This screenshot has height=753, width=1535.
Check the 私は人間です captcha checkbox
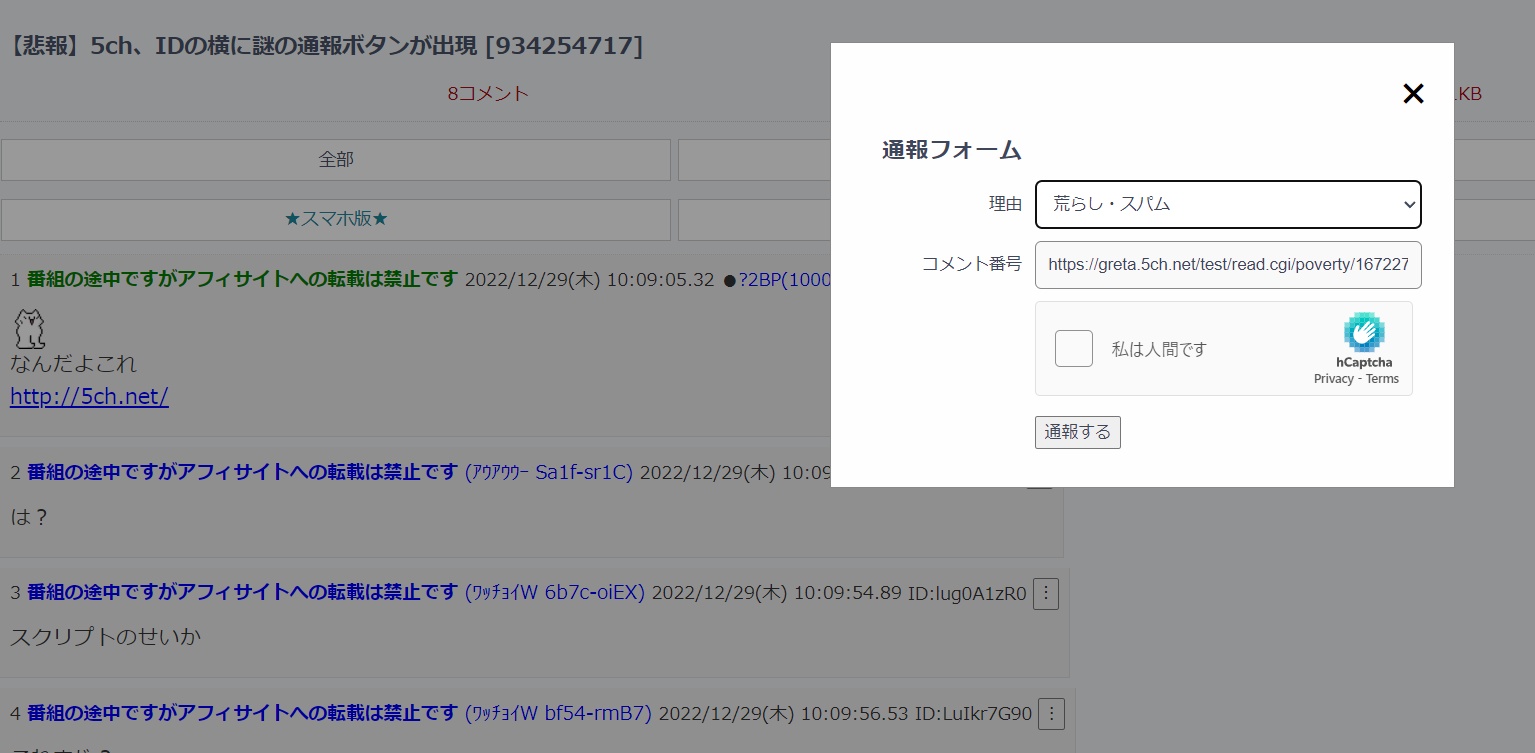(x=1074, y=349)
